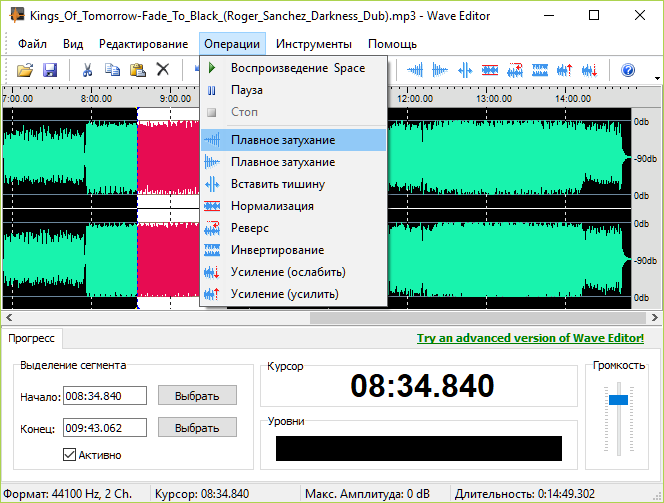
Task: Expand the toolbar overflow arrow
Action: click(657, 78)
